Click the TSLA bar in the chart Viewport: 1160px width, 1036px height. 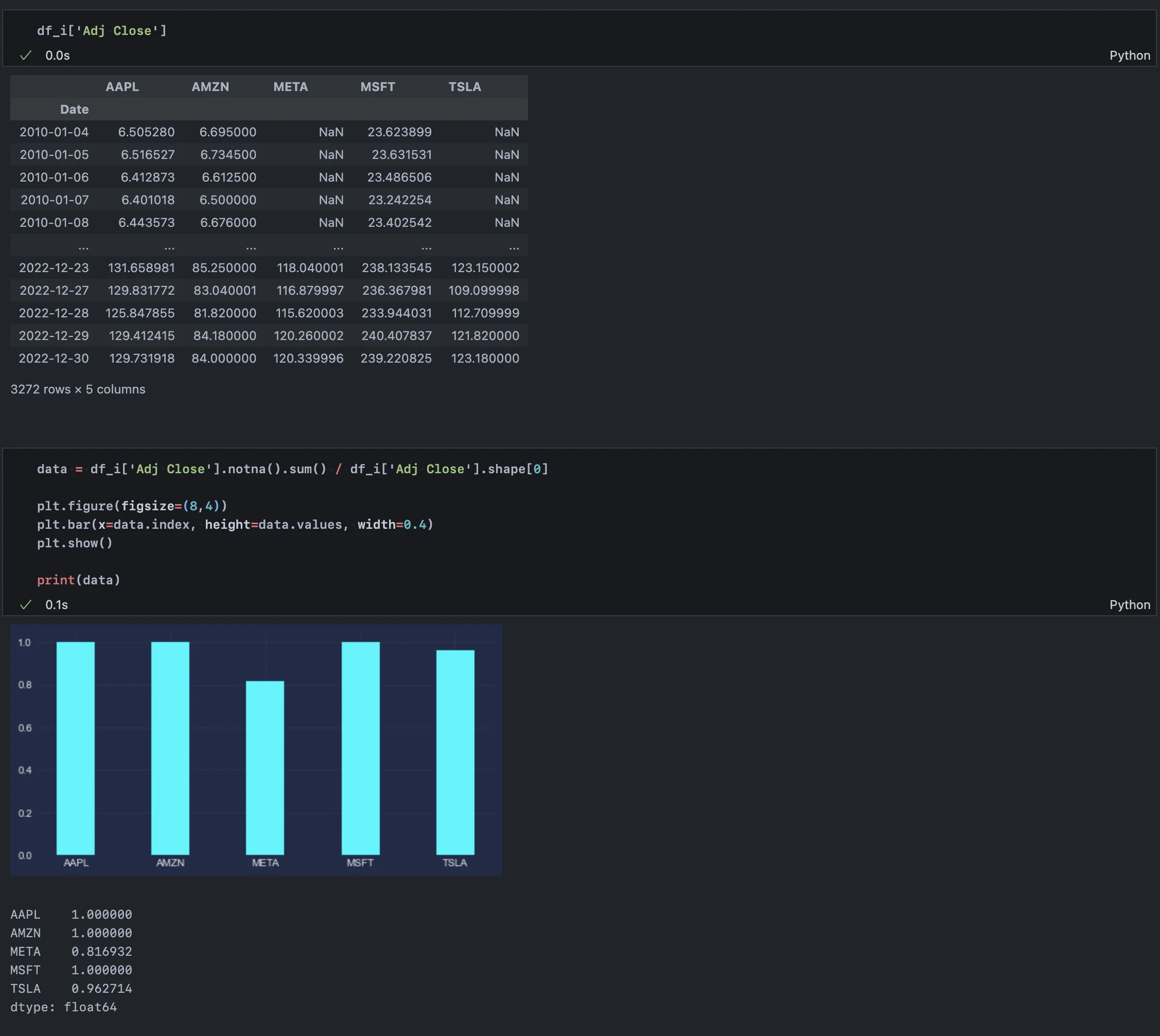(x=455, y=752)
